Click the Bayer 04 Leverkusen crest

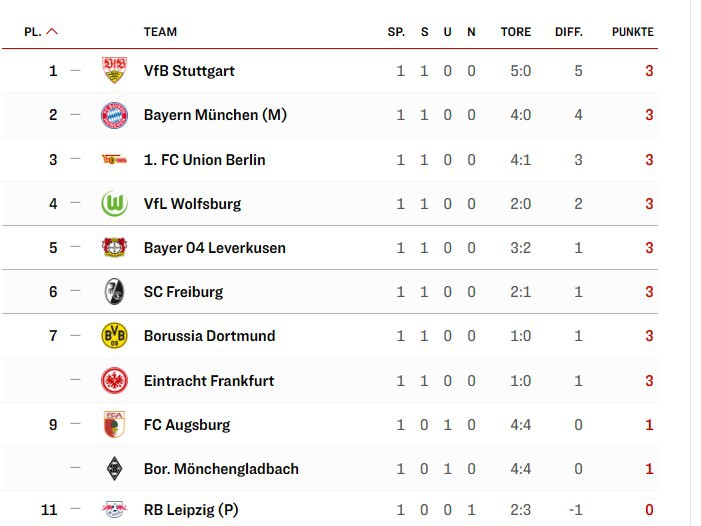114,248
